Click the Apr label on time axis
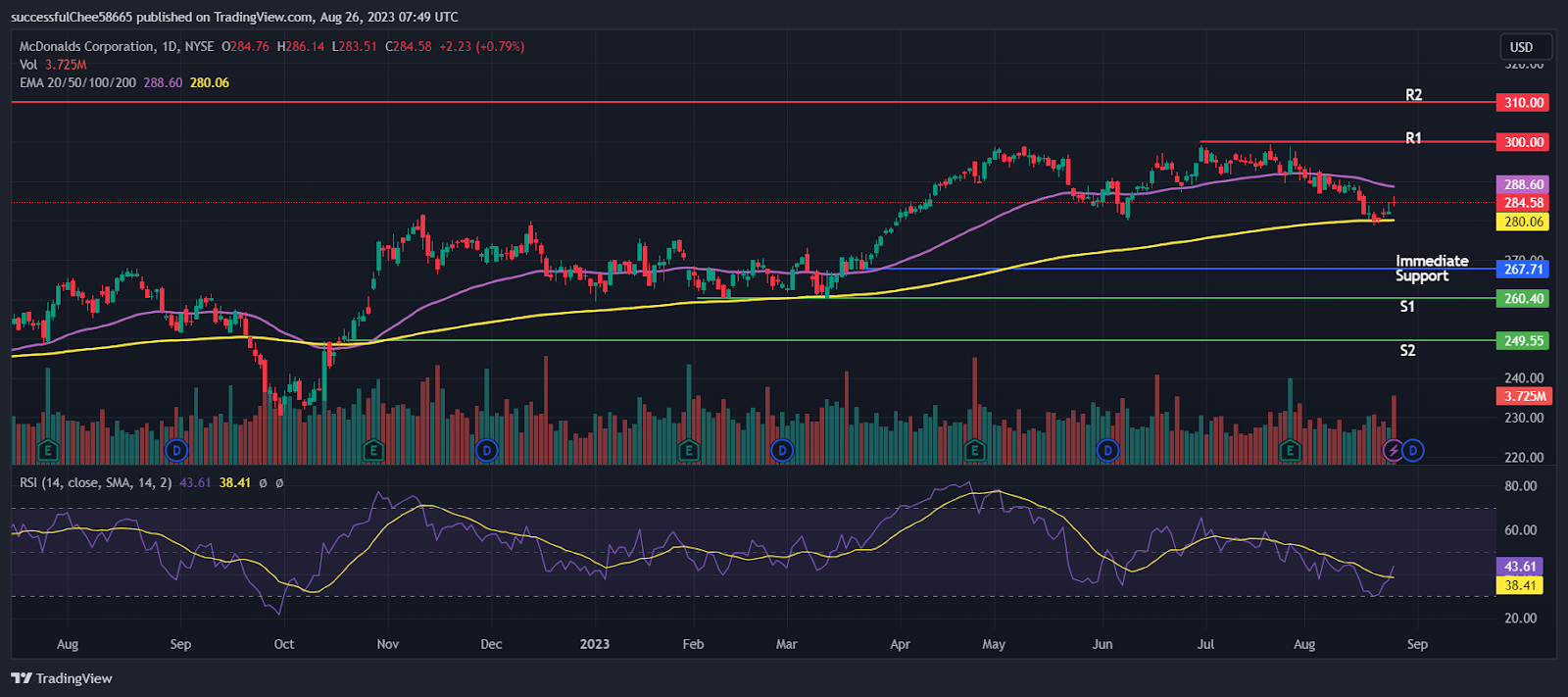Image resolution: width=1568 pixels, height=697 pixels. point(900,644)
